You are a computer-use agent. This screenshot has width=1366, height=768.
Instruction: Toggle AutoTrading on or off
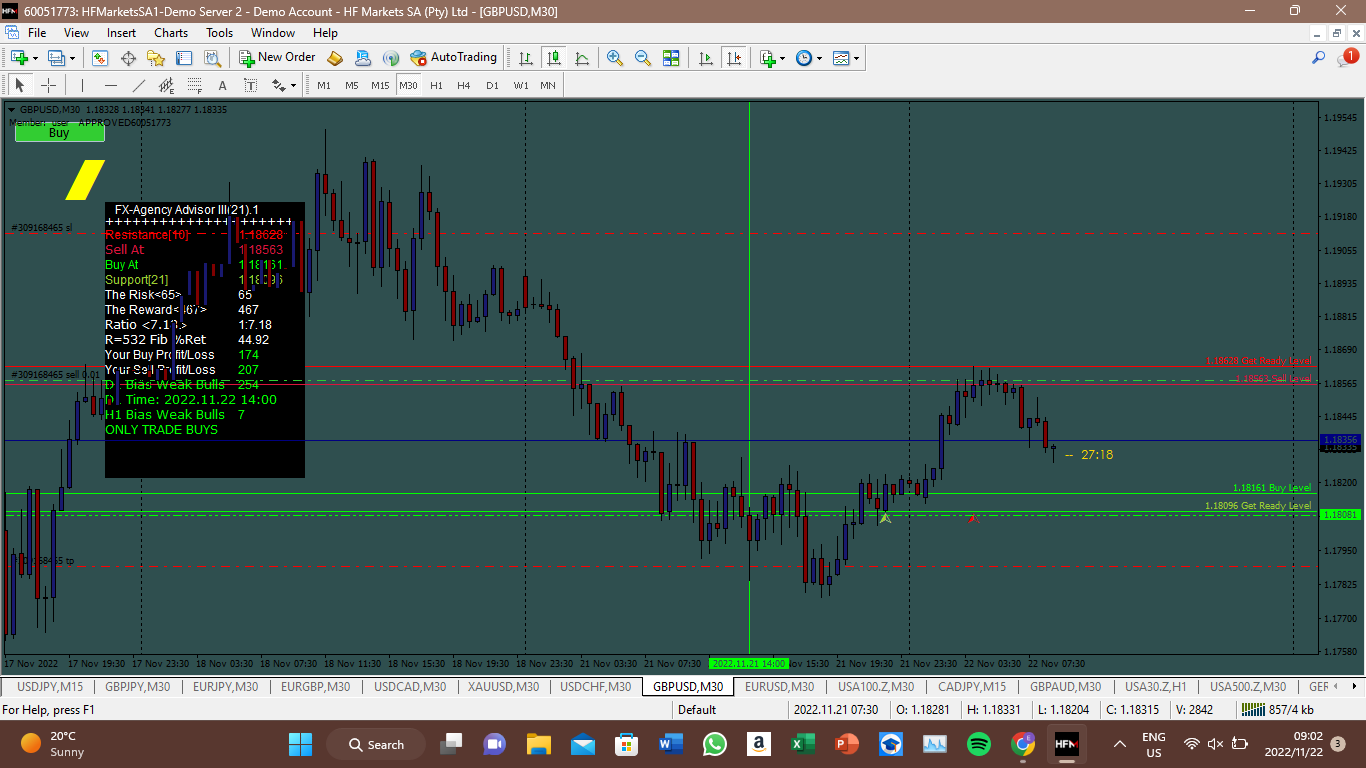tap(453, 58)
